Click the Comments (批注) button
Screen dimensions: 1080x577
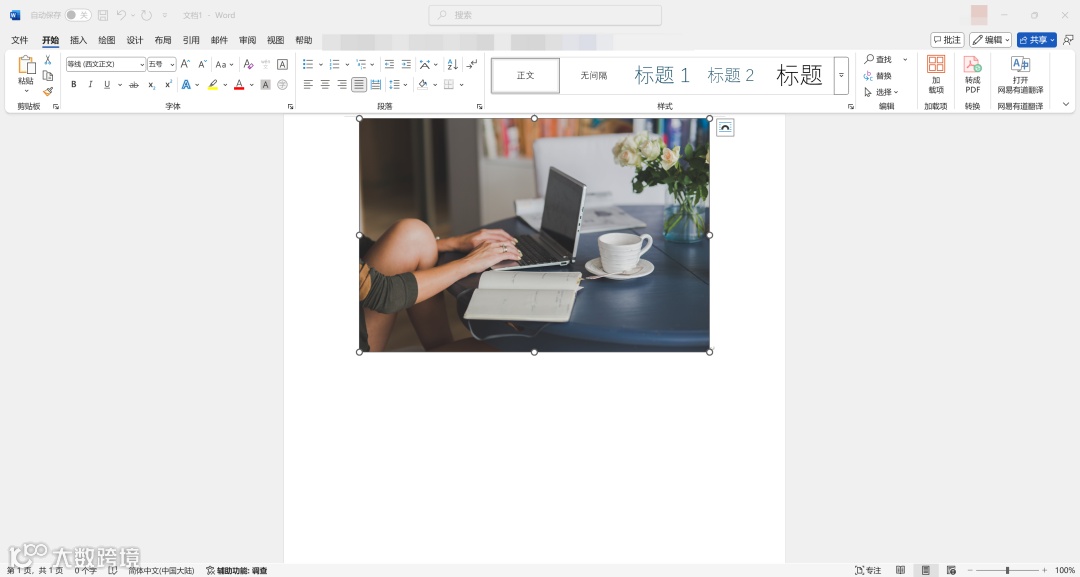pos(947,40)
